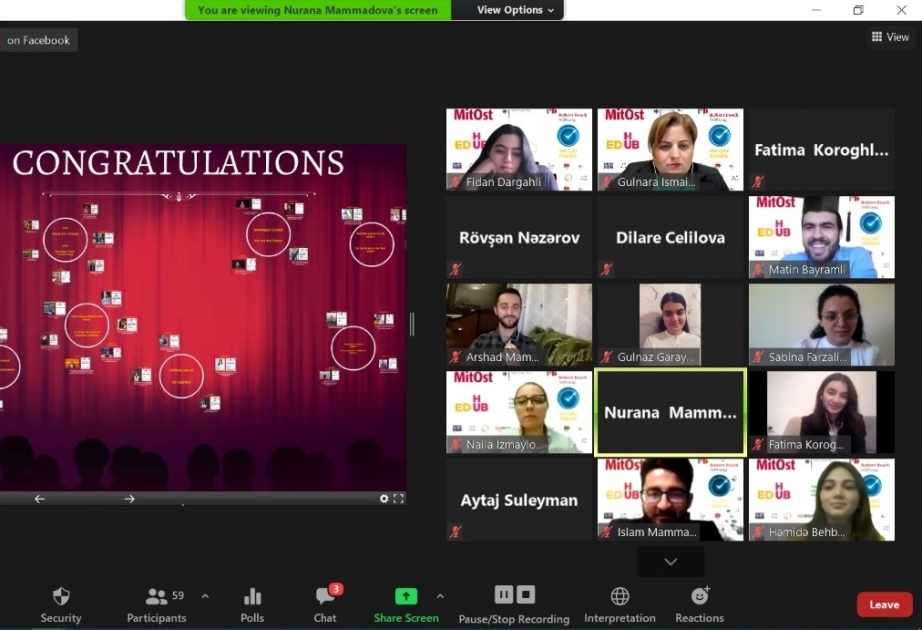
Task: Click Fatima Korog's muted microphone icon
Action: (x=757, y=444)
